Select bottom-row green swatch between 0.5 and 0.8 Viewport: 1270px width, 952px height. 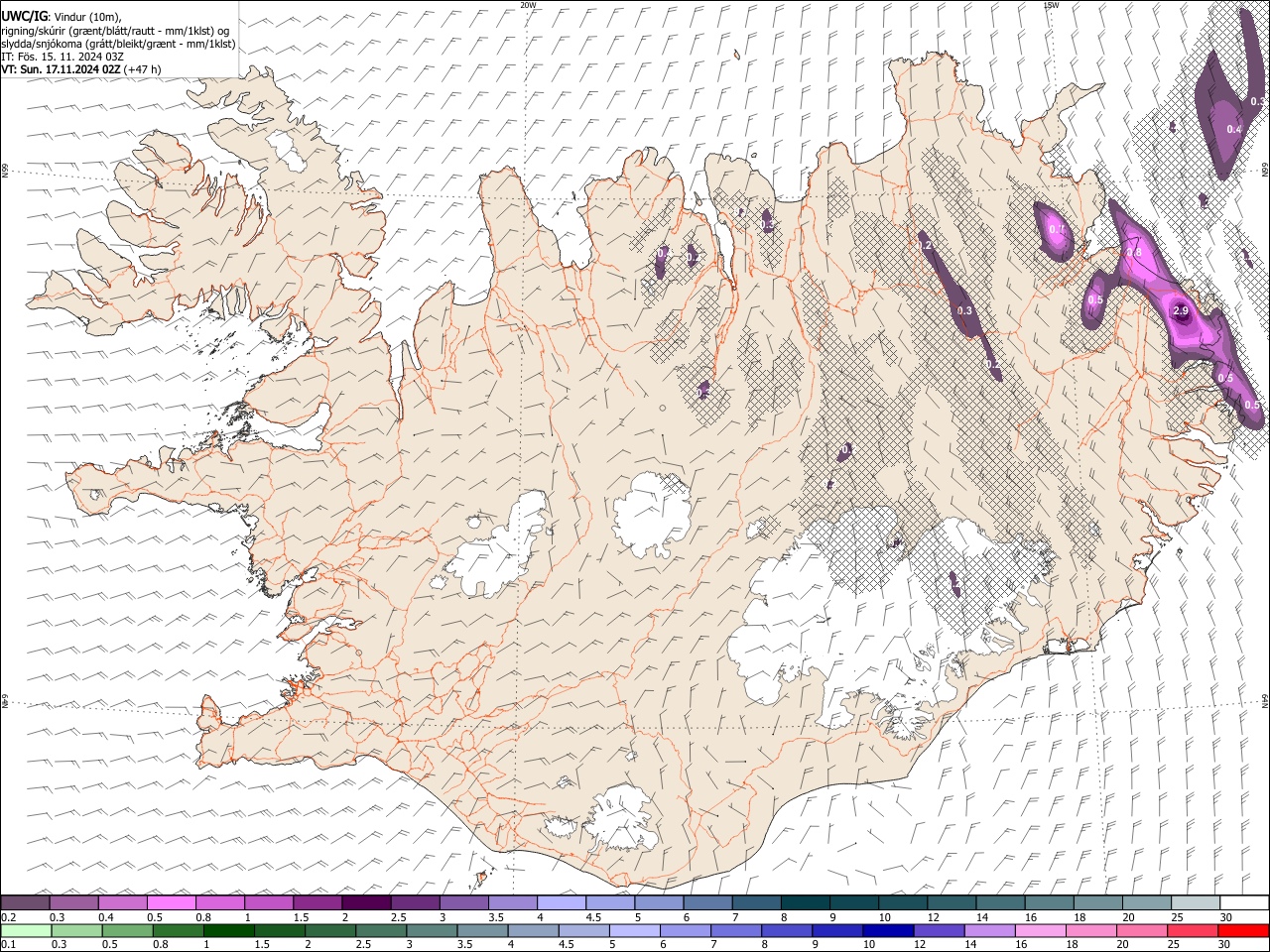click(127, 930)
